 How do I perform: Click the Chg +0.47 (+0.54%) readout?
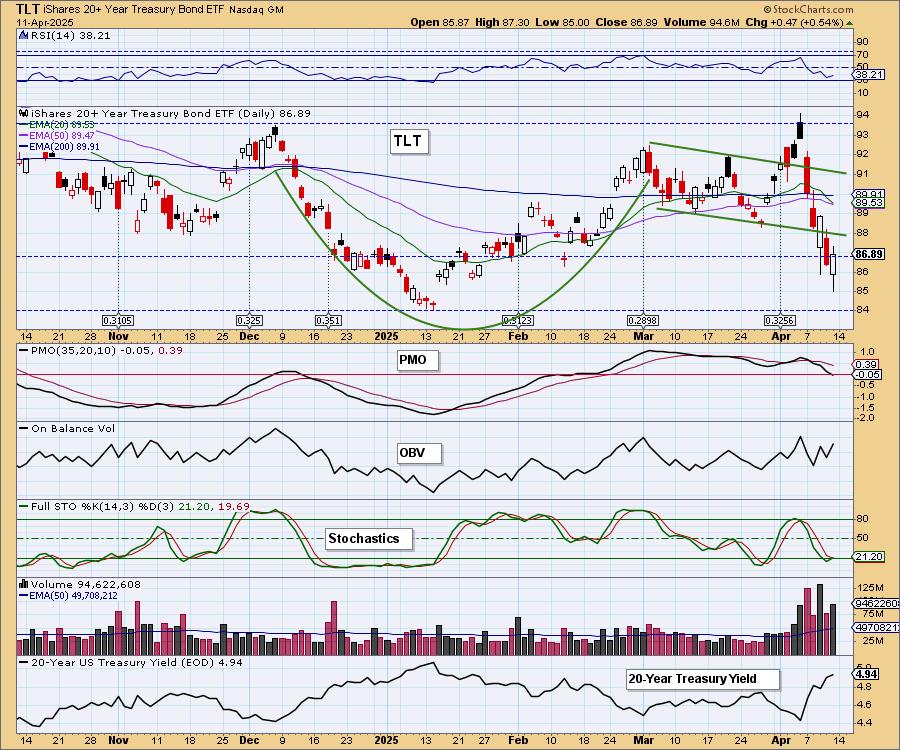coord(794,22)
